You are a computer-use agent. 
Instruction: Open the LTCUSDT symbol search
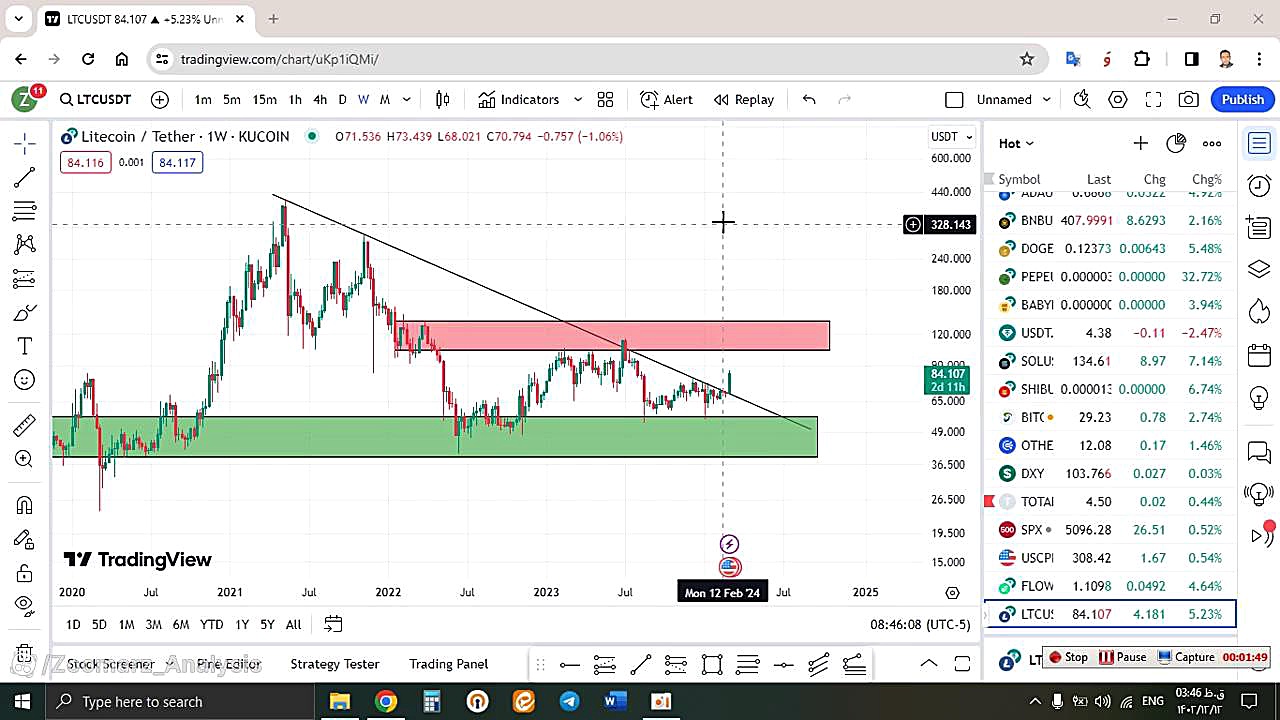(95, 99)
